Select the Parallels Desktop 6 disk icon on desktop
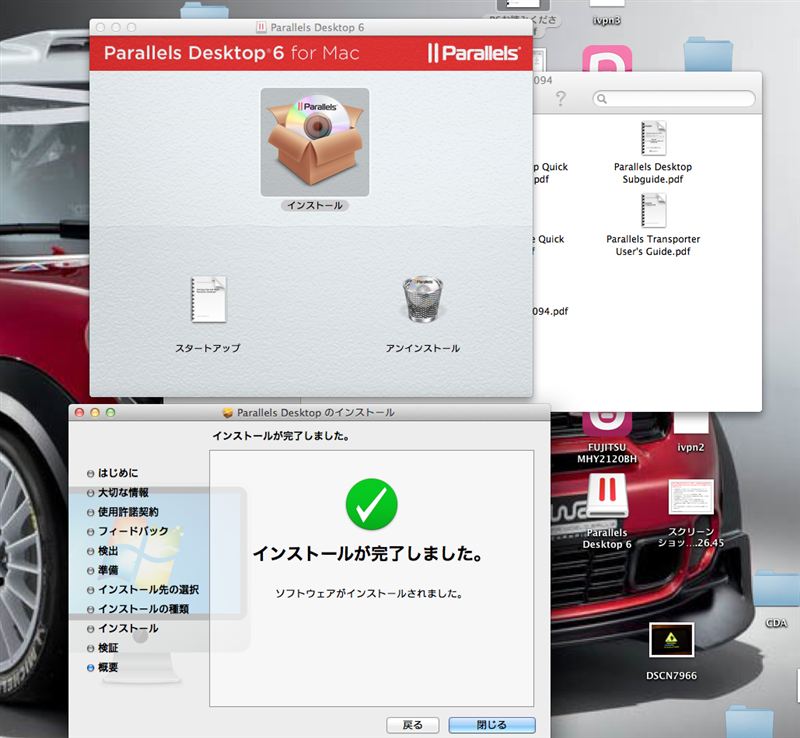 [607, 497]
